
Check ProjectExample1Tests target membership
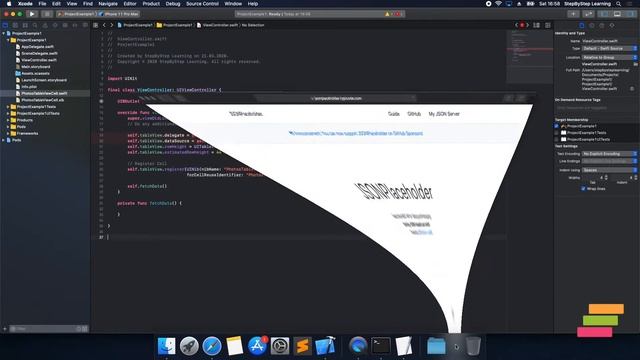556,133
